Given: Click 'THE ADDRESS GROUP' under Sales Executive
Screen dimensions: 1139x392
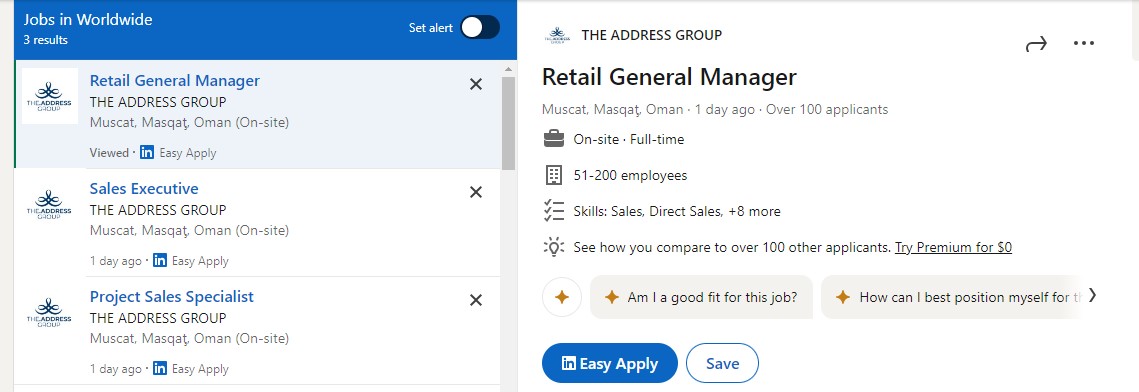Looking at the screenshot, I should click(x=158, y=210).
